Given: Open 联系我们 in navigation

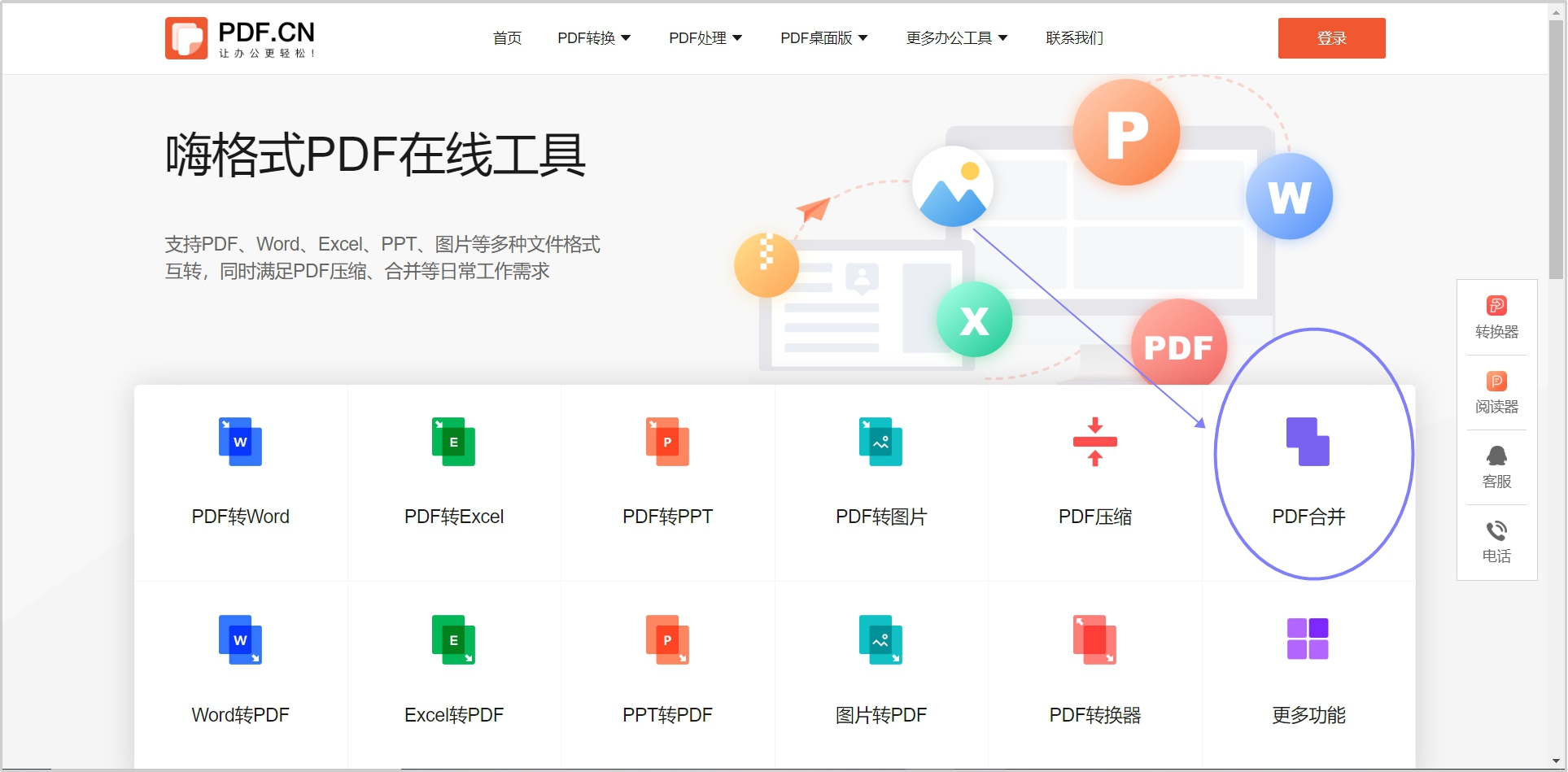Looking at the screenshot, I should (x=1075, y=38).
